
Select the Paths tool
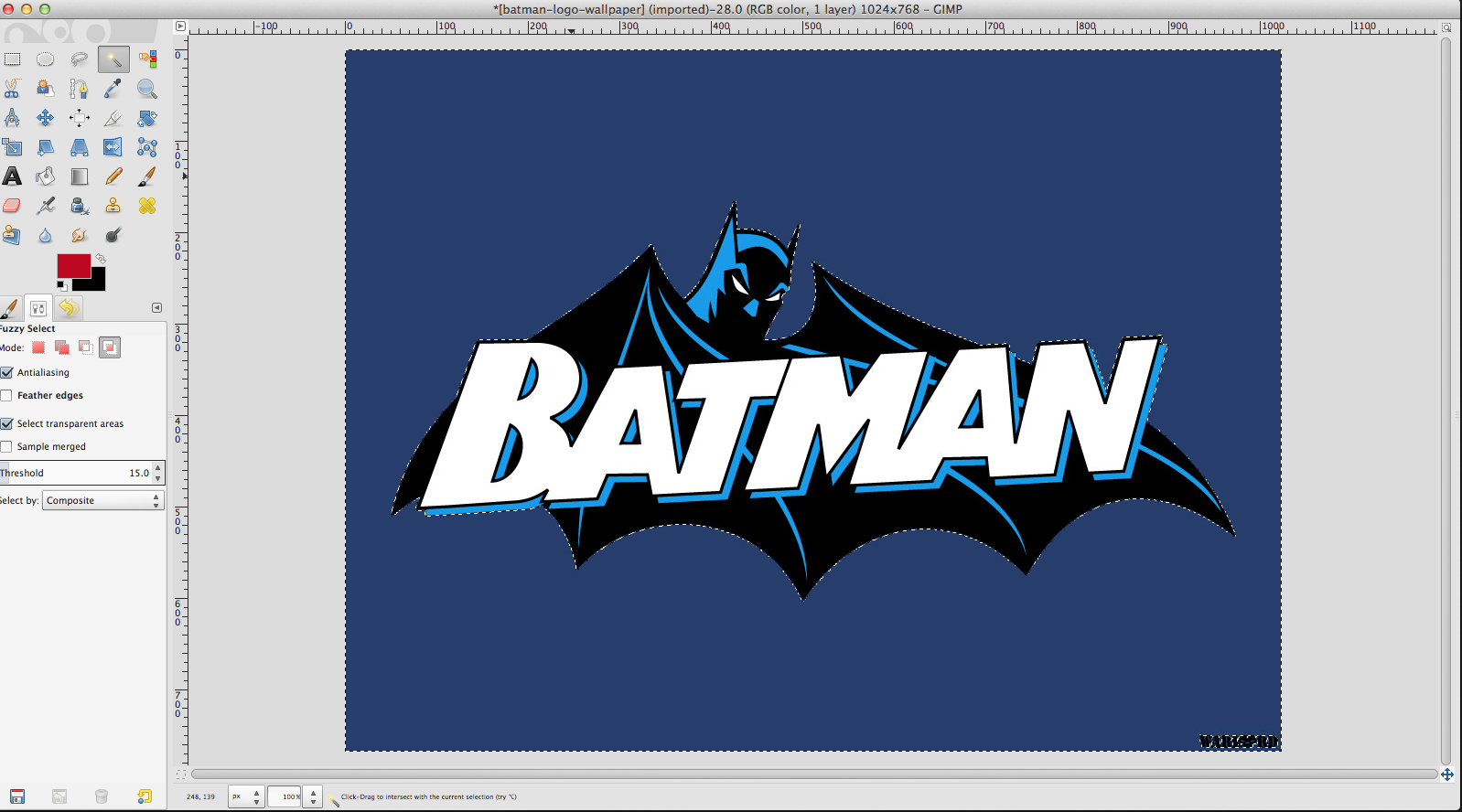coord(80,89)
